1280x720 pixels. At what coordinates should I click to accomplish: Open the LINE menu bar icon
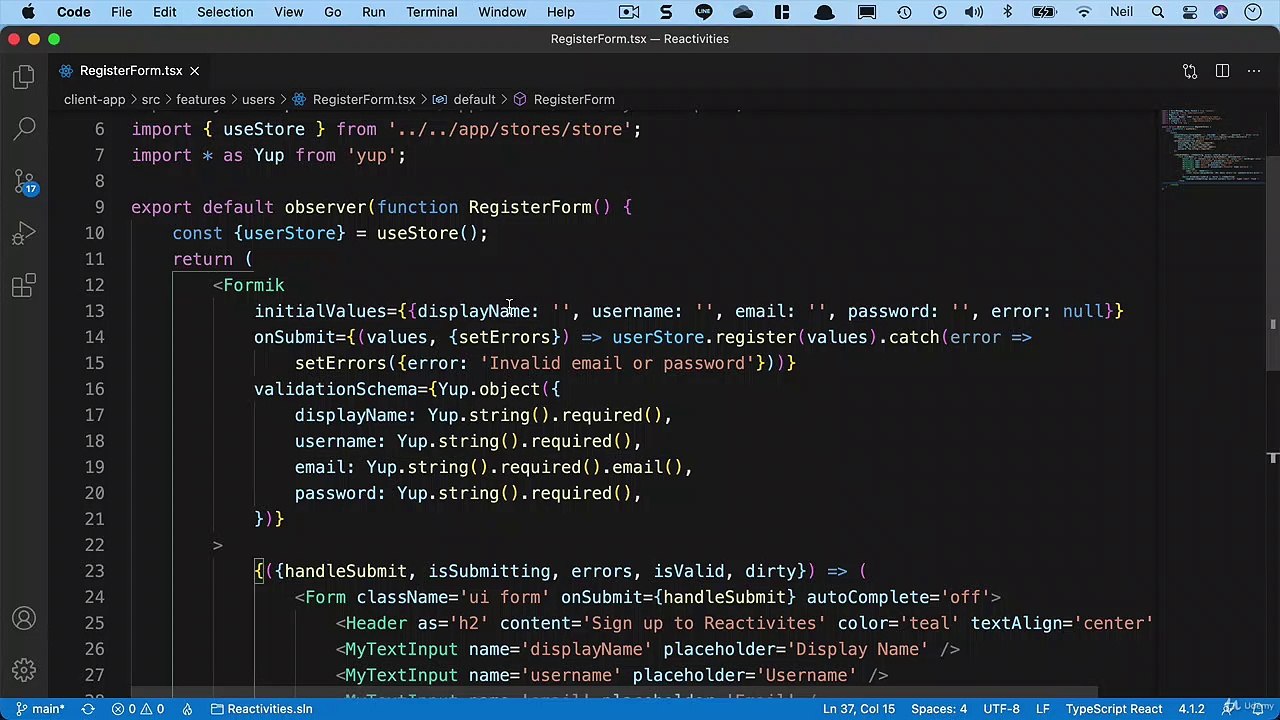pyautogui.click(x=704, y=12)
